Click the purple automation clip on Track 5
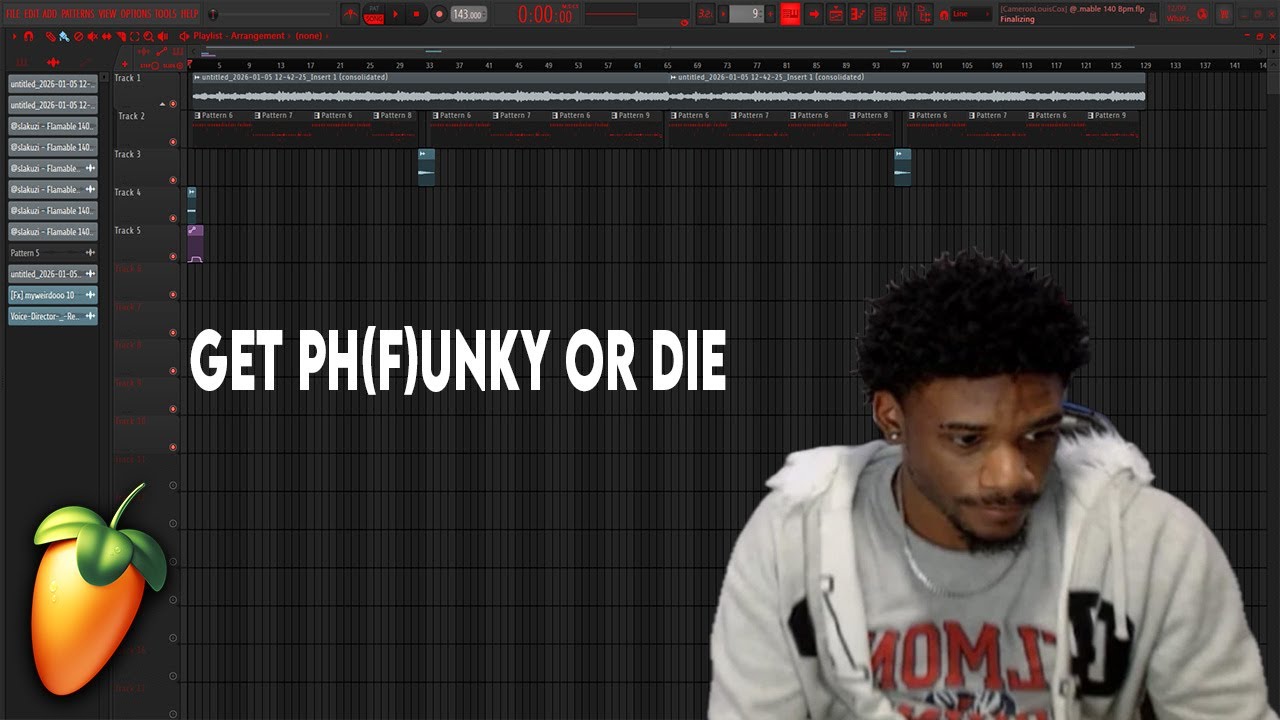 point(195,244)
